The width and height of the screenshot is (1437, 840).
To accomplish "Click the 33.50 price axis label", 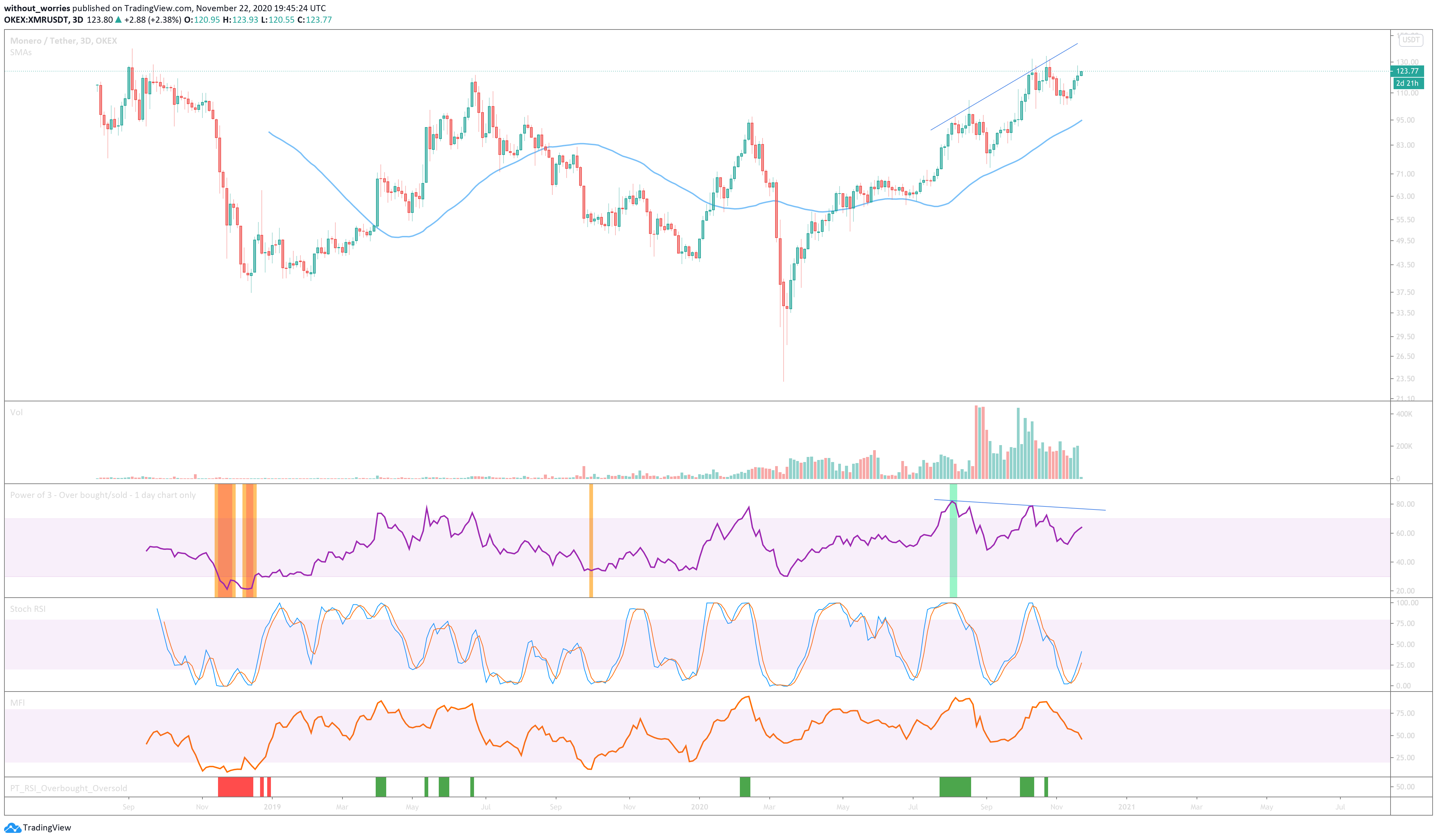I will click(x=1405, y=313).
